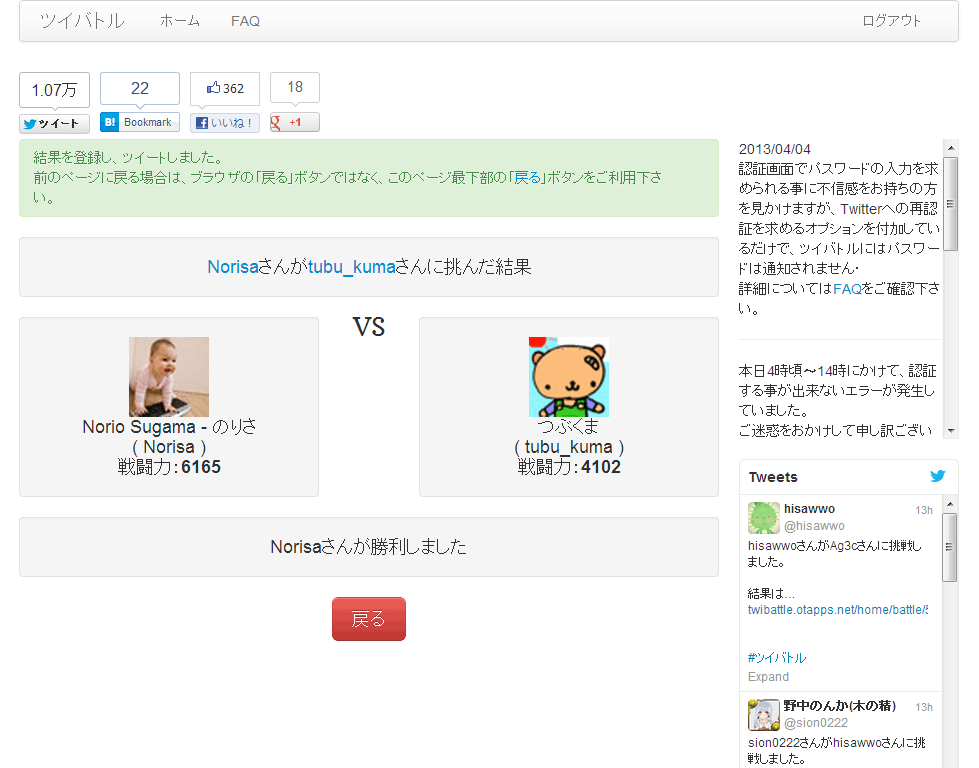Open twibattle.otapps.net battle link
This screenshot has width=979, height=768.
838,609
